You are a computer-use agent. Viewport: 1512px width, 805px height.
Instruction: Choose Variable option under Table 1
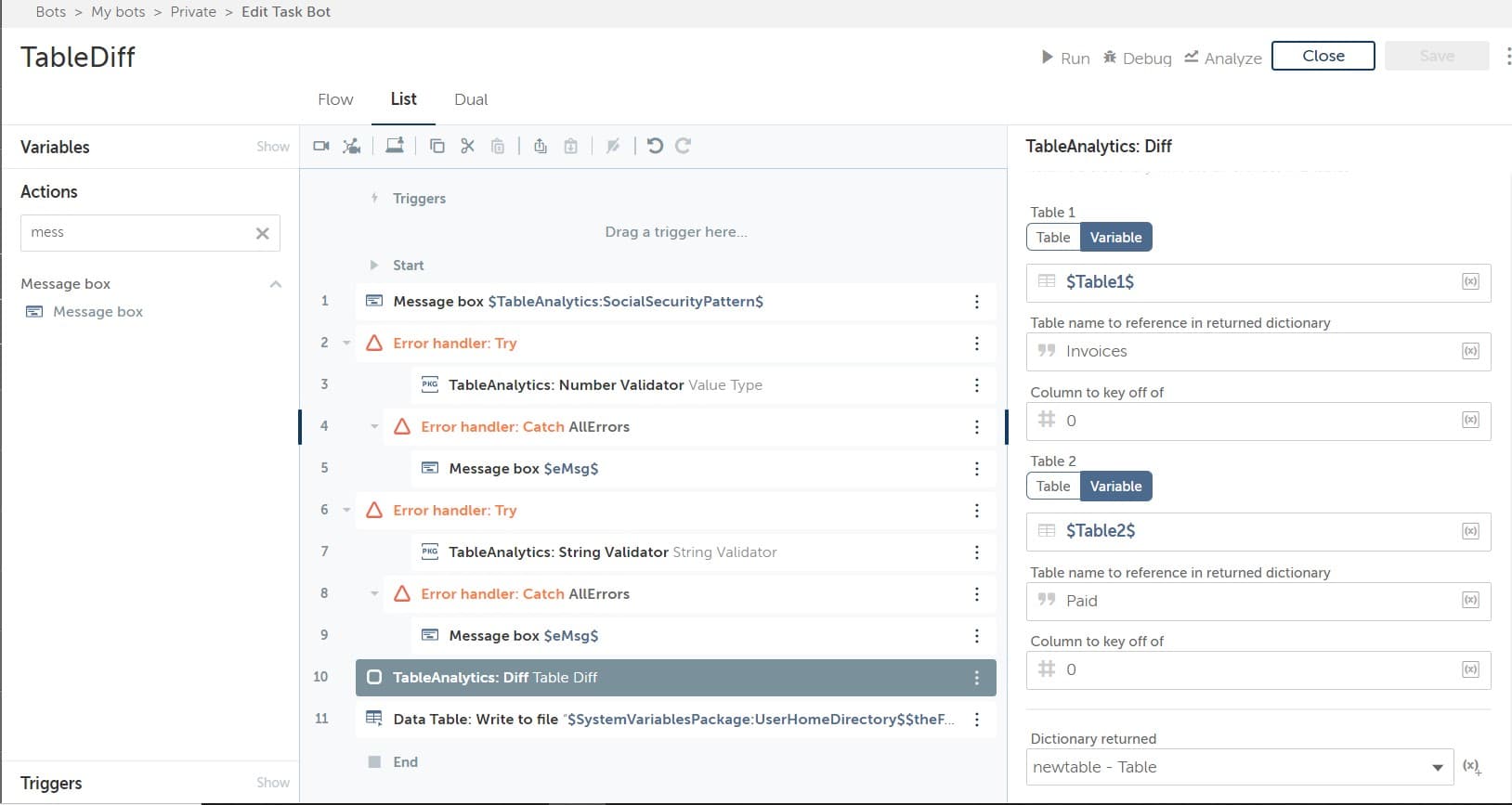tap(1116, 238)
